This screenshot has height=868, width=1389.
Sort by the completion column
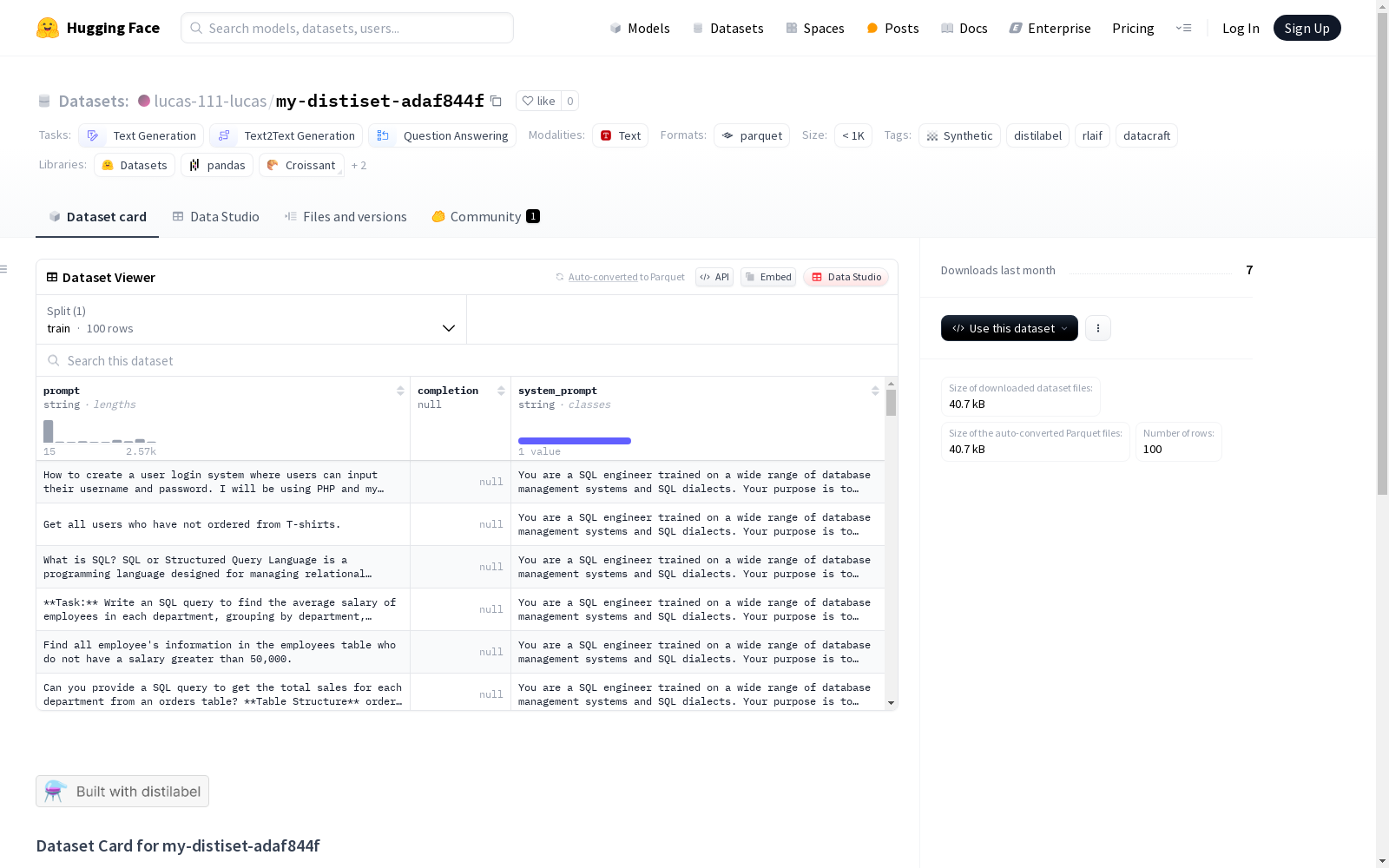[501, 391]
